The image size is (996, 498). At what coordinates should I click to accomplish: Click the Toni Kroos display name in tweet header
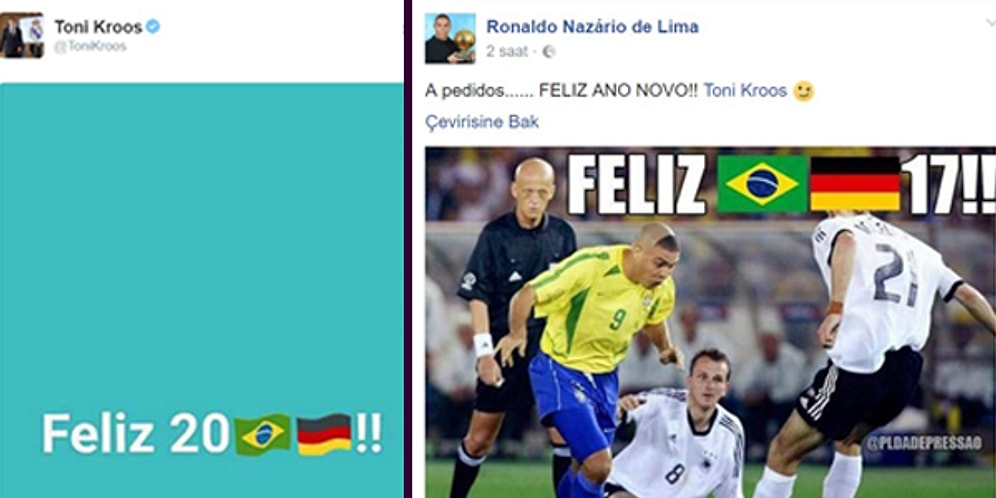[98, 27]
